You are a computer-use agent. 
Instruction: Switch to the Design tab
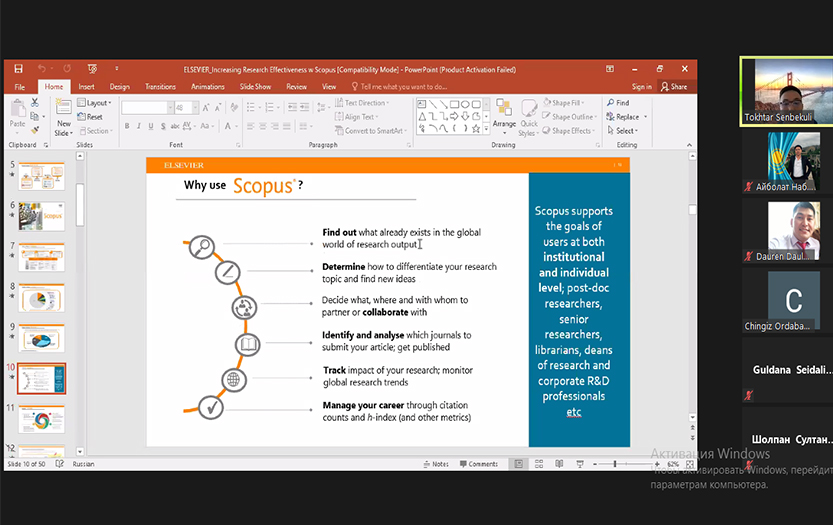click(x=120, y=87)
